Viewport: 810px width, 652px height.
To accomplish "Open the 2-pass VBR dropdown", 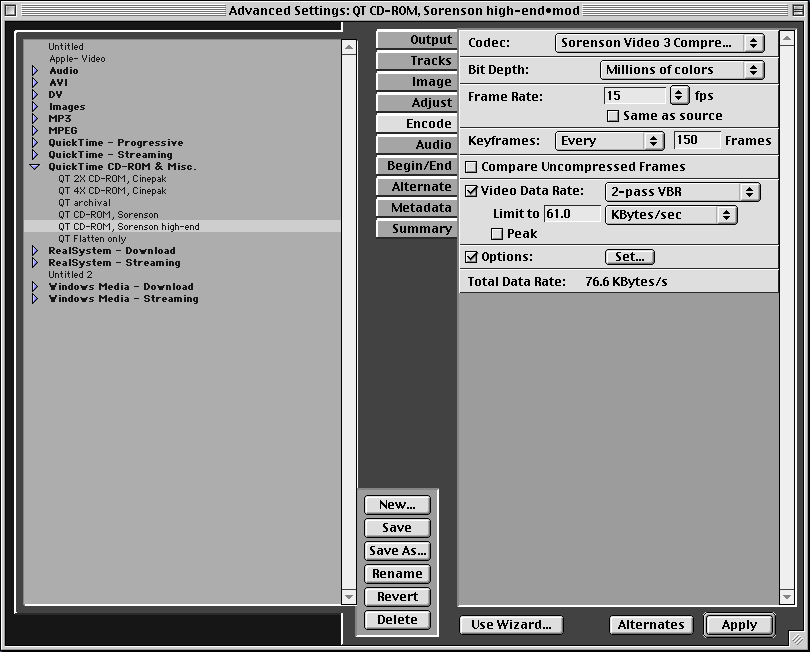I will pos(682,191).
